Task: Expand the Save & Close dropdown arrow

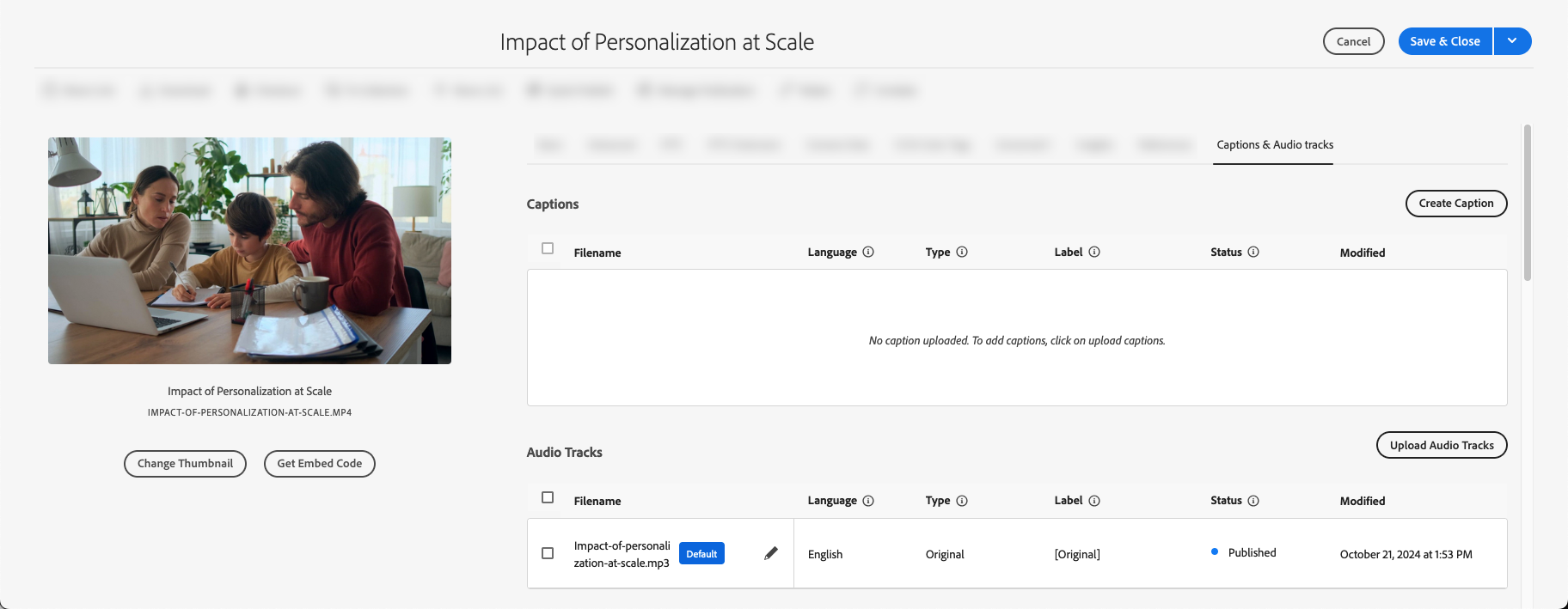Action: (1512, 41)
